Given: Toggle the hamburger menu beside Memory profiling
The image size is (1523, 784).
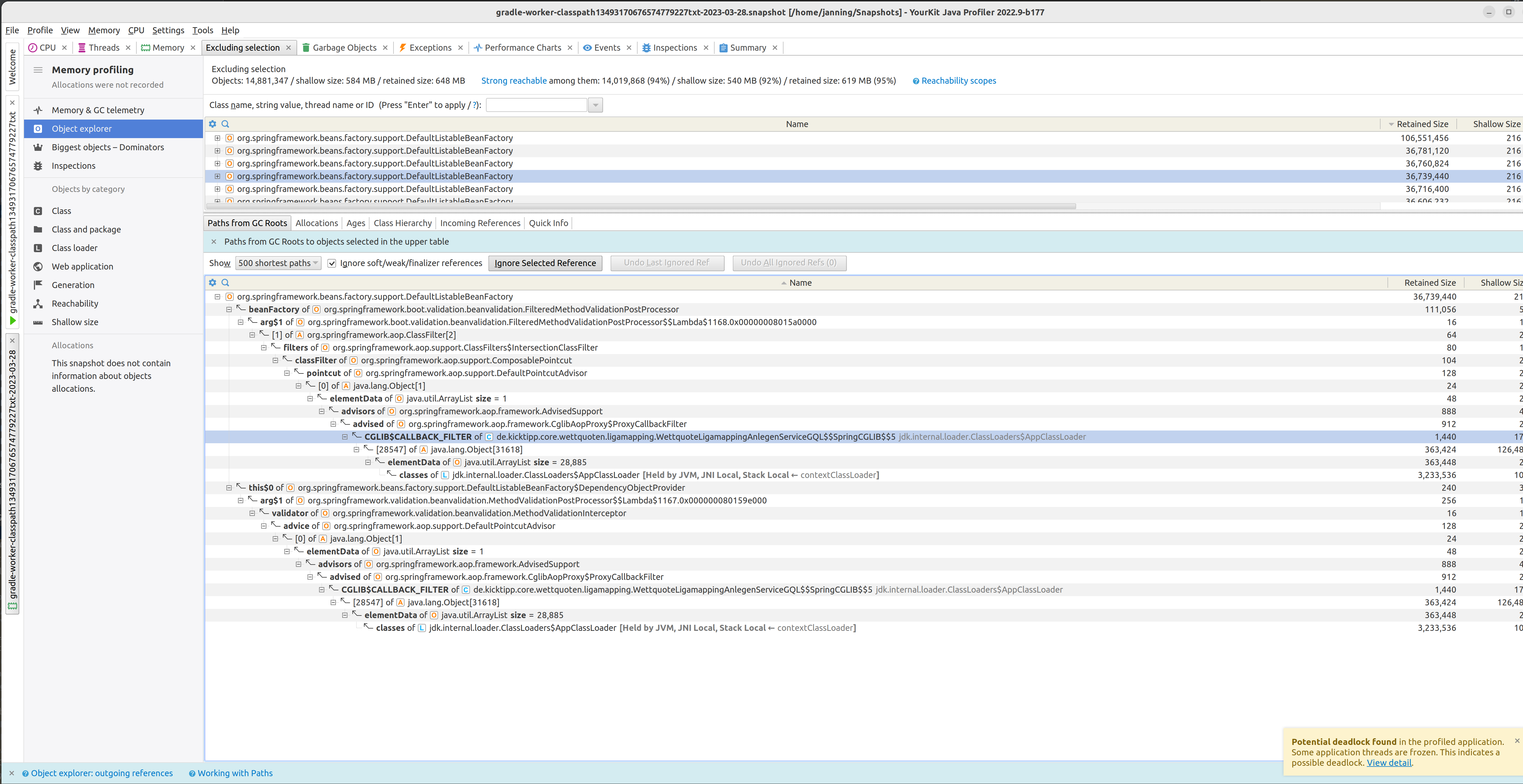Looking at the screenshot, I should click(x=38, y=70).
